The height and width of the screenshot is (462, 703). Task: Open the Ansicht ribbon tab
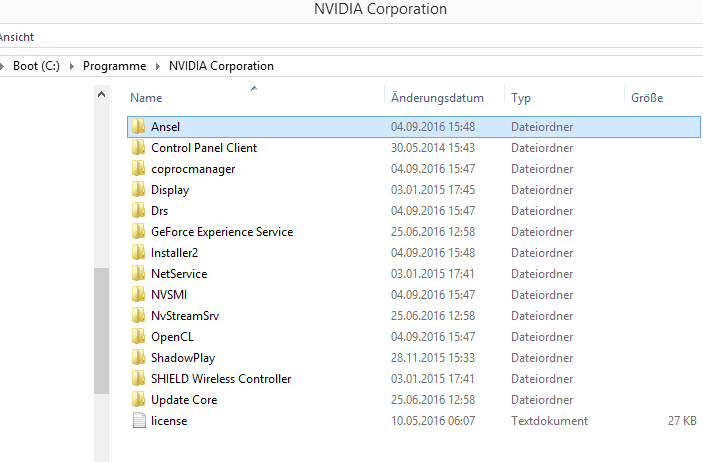[x=17, y=37]
